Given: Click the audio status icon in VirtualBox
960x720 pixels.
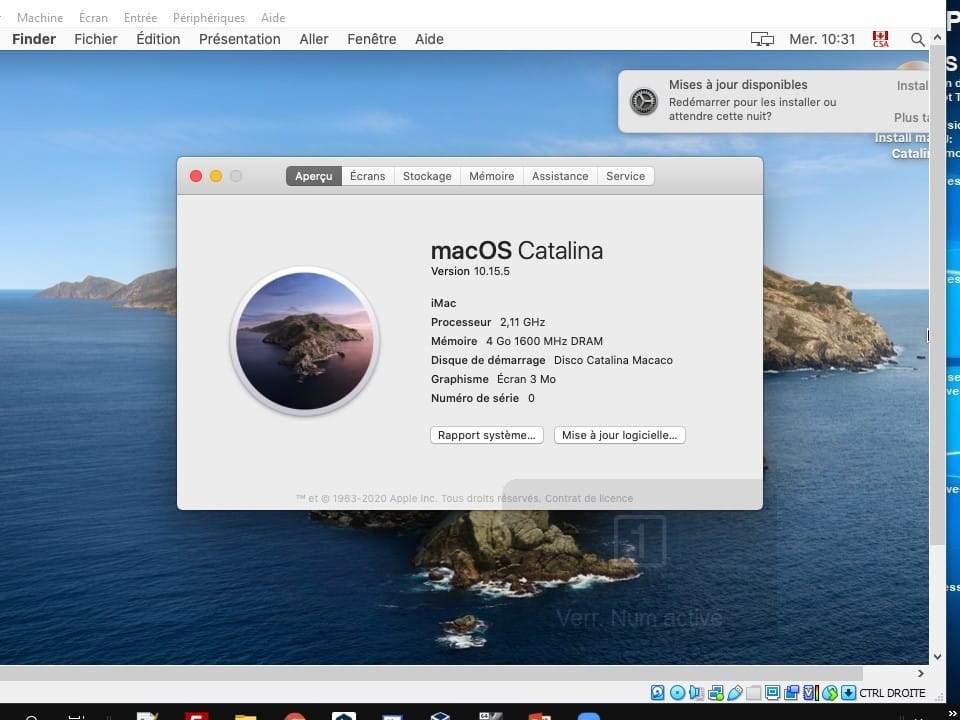Looking at the screenshot, I should (x=696, y=693).
